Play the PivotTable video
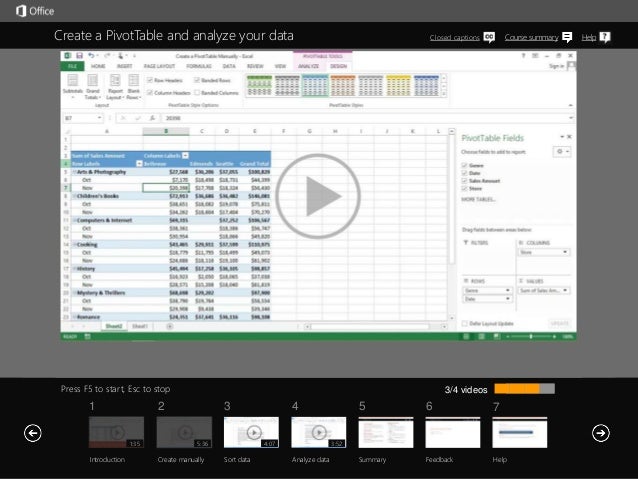The width and height of the screenshot is (638, 479). point(318,196)
